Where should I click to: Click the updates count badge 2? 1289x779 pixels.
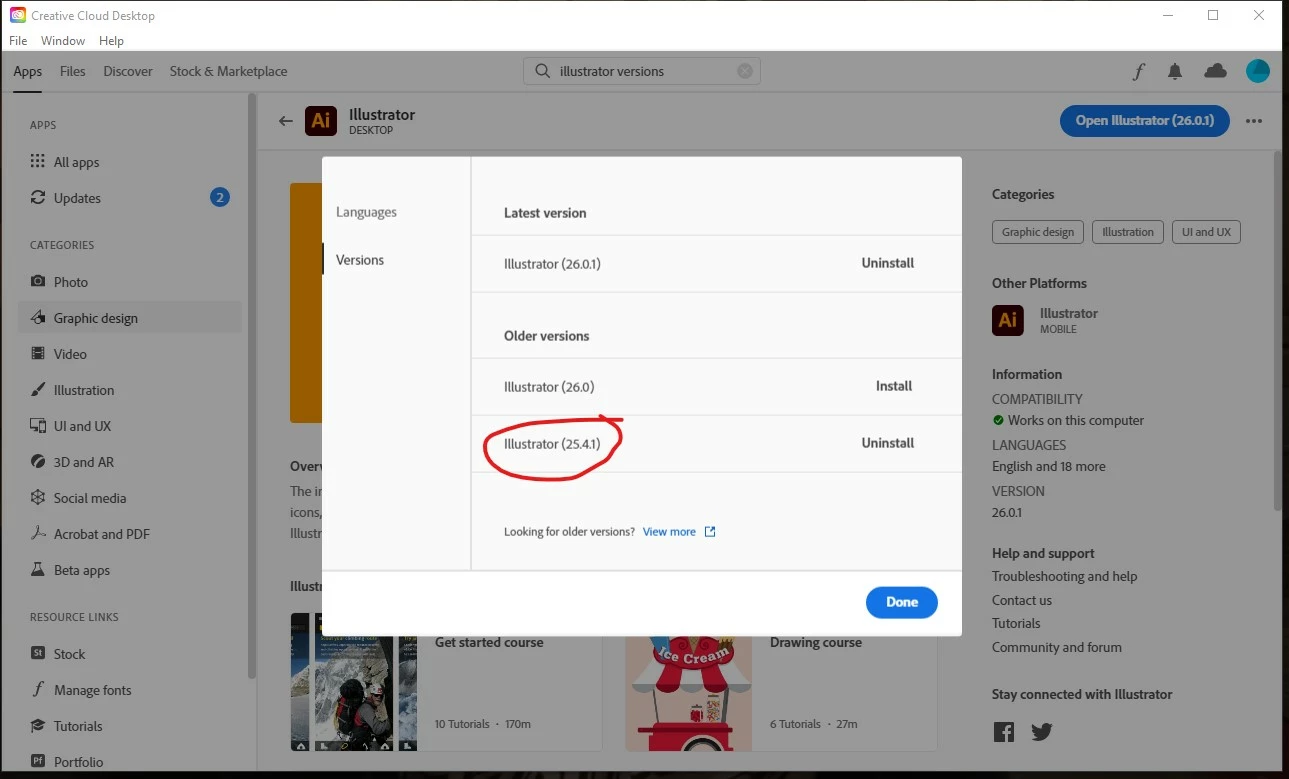click(x=220, y=198)
